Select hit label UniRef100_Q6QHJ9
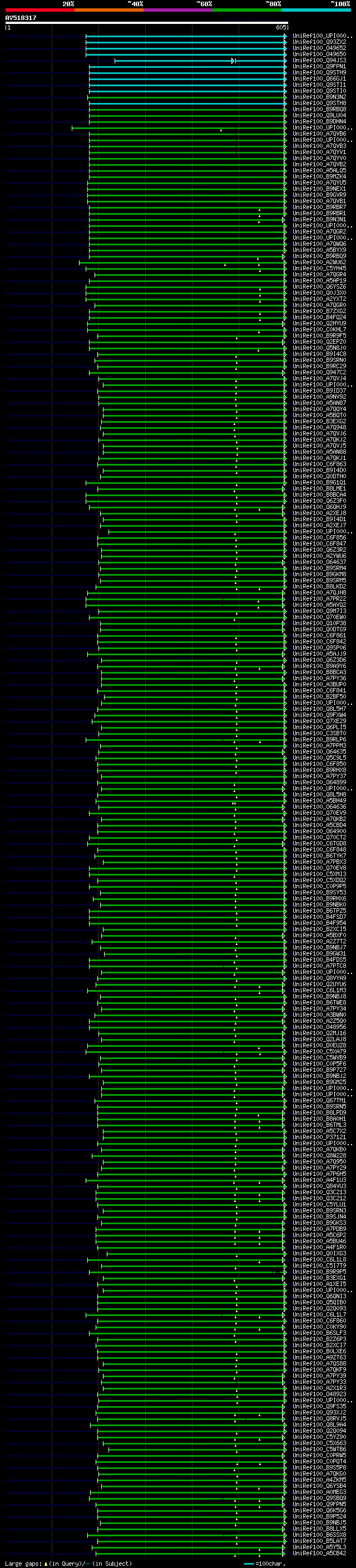The width and height of the screenshot is (356, 1568). tap(319, 506)
